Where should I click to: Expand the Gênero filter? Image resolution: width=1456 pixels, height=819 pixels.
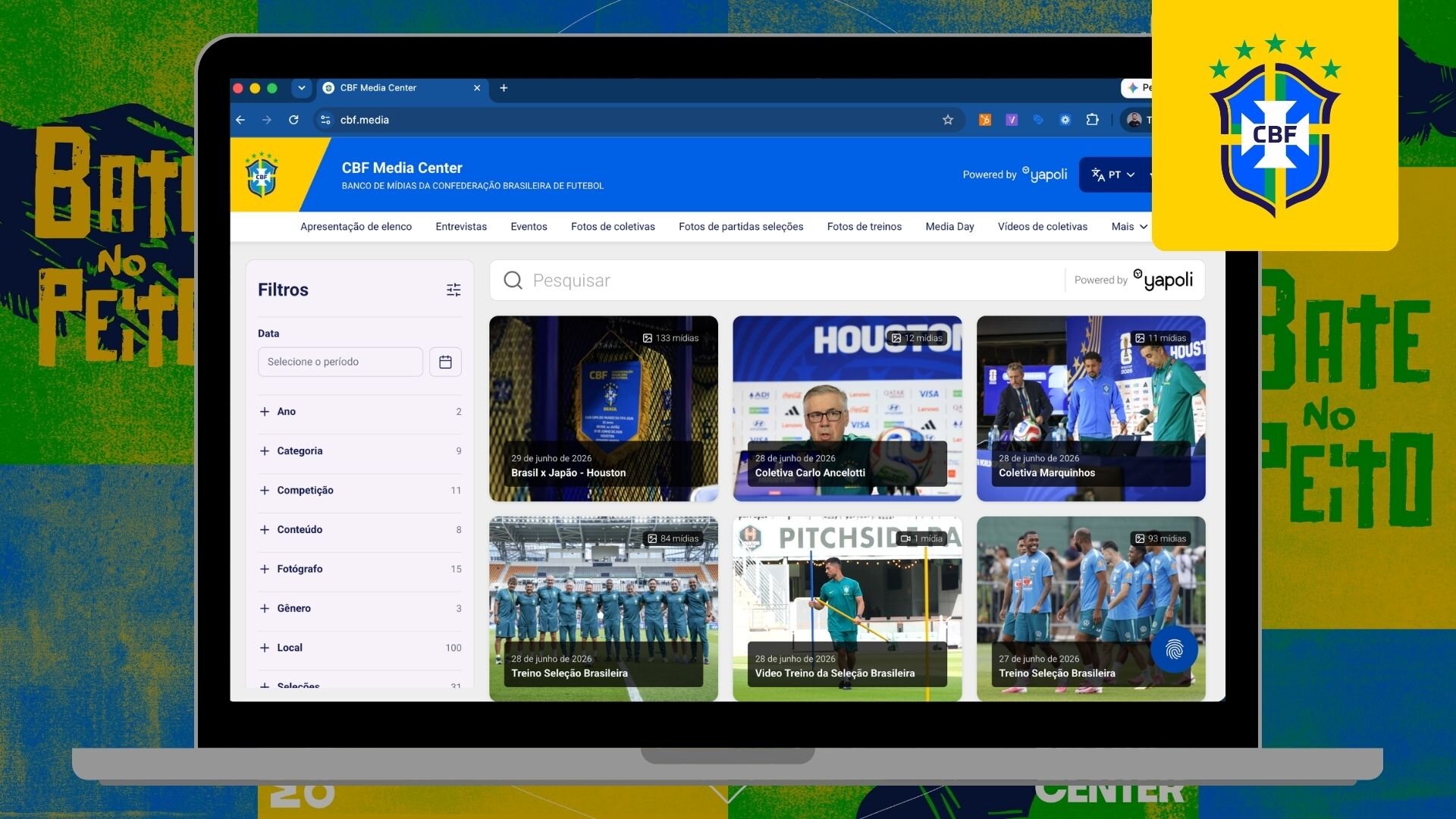click(359, 609)
